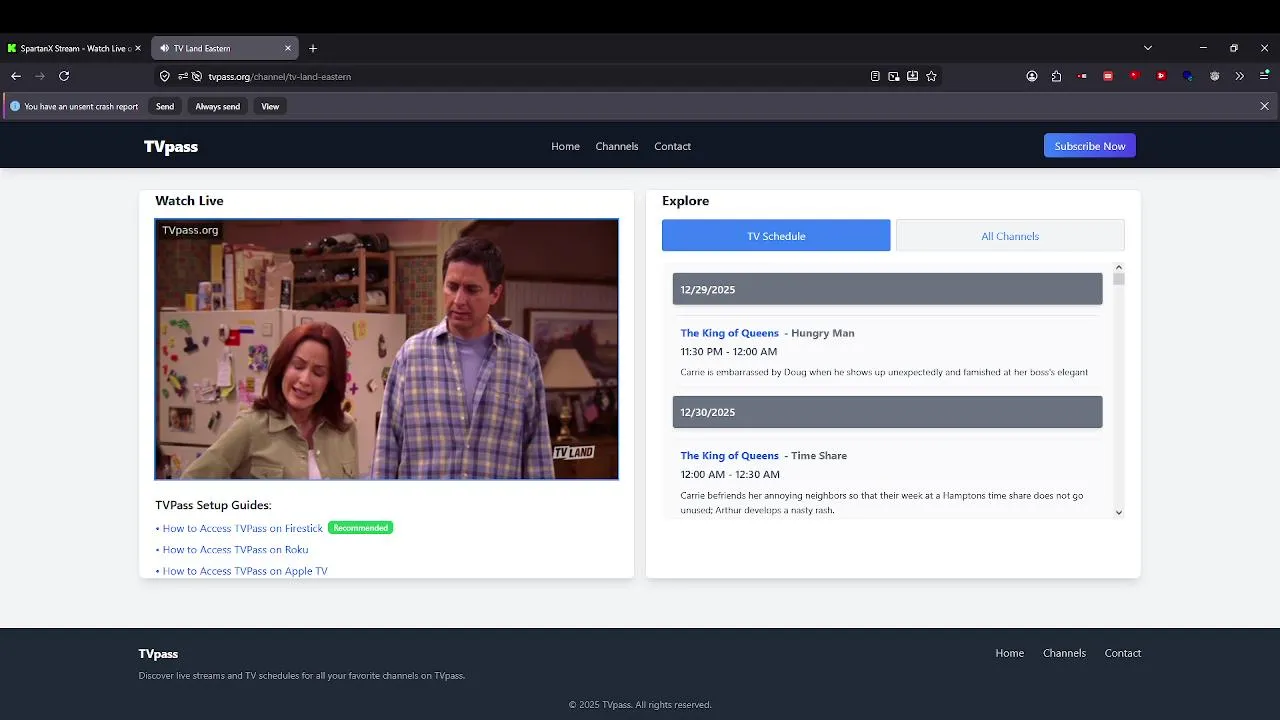Bookmark this page with the star icon
This screenshot has width=1280, height=720.
[932, 76]
